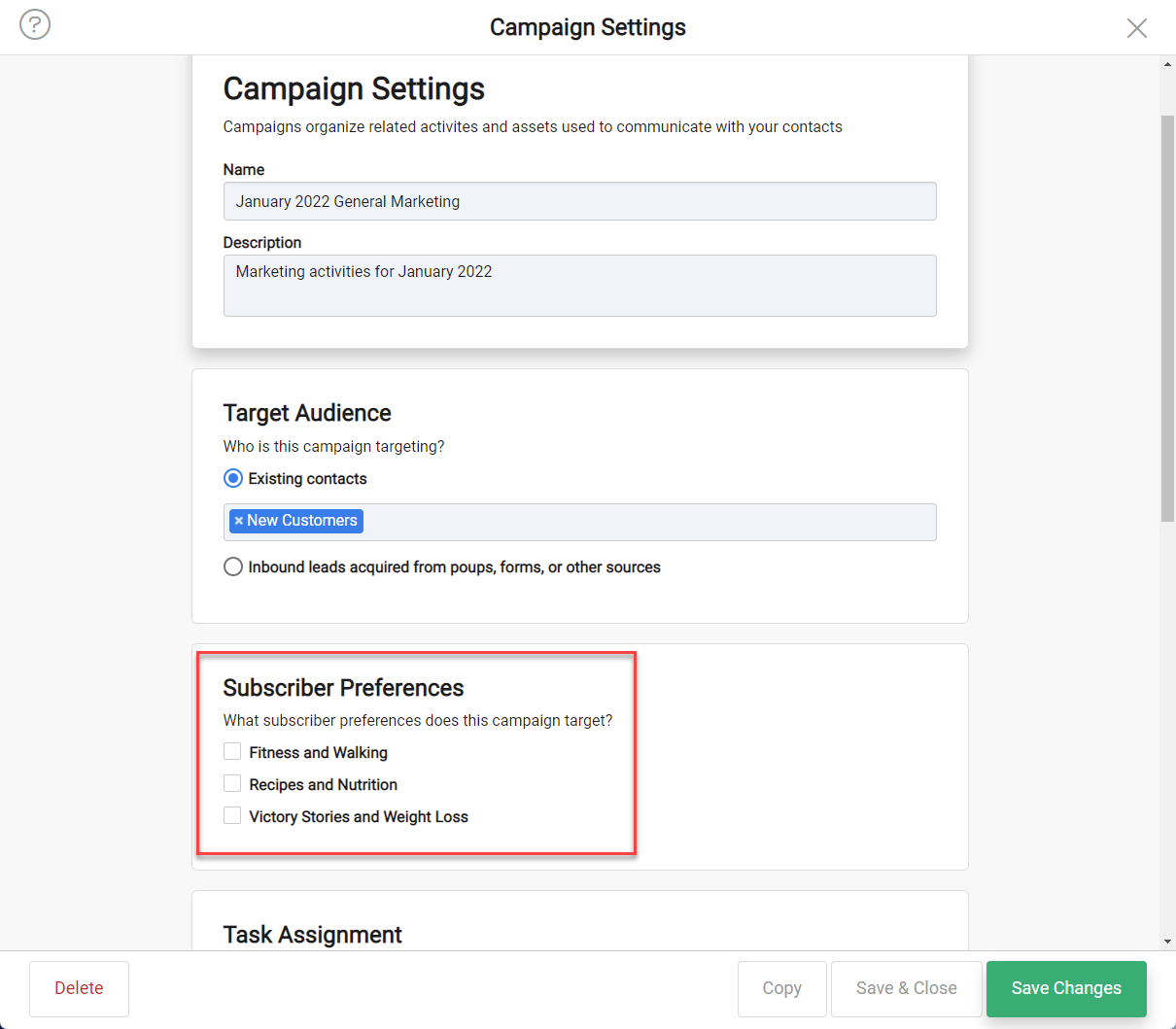Click the 'Who is this campaign targeting?' text

coord(333,446)
